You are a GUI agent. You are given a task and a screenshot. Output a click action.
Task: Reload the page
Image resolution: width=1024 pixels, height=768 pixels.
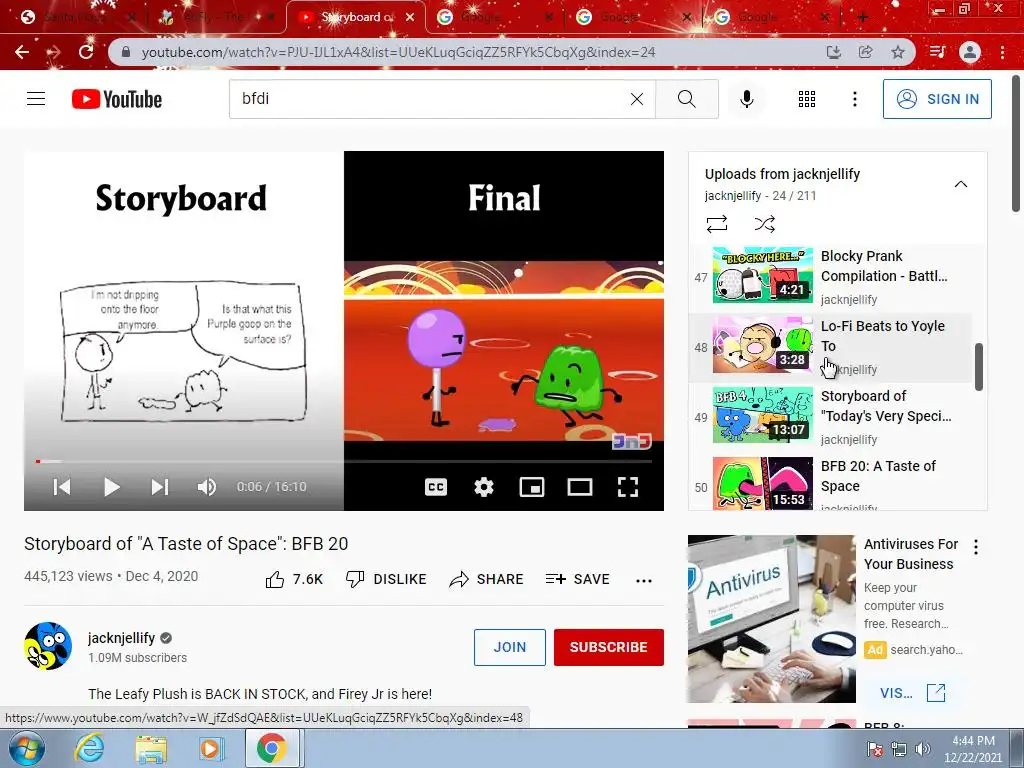(86, 52)
